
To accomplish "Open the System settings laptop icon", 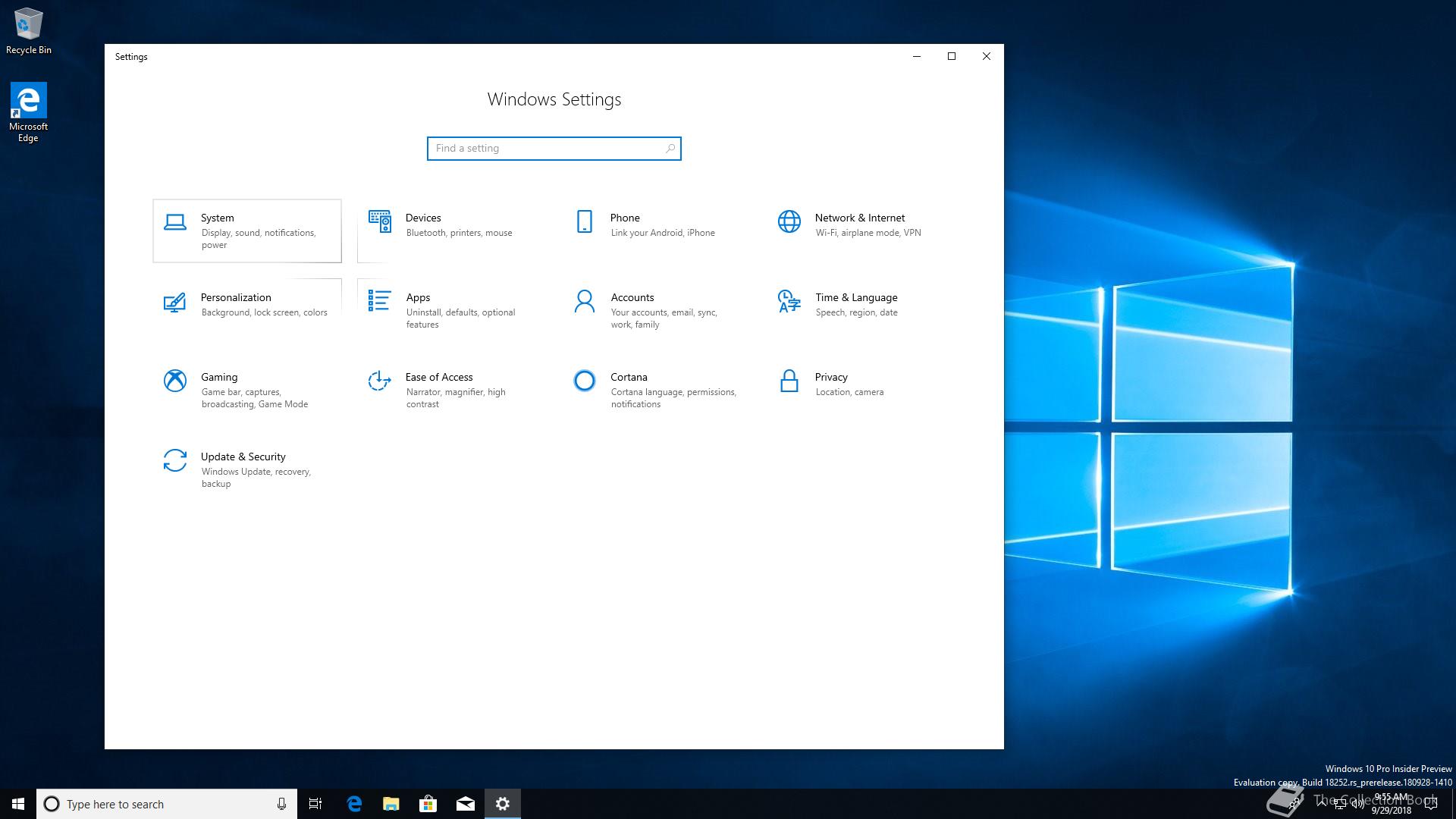I will [x=175, y=221].
